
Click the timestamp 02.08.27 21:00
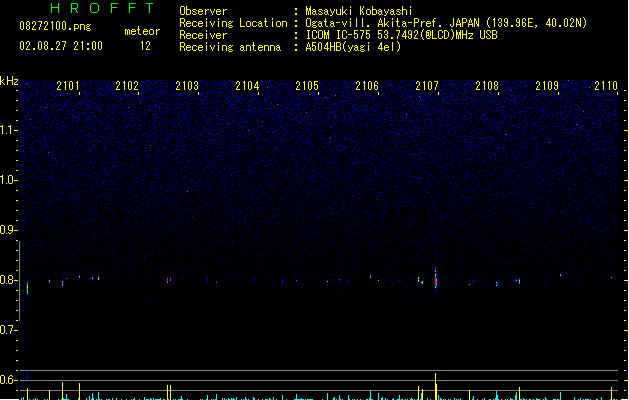tap(61, 46)
